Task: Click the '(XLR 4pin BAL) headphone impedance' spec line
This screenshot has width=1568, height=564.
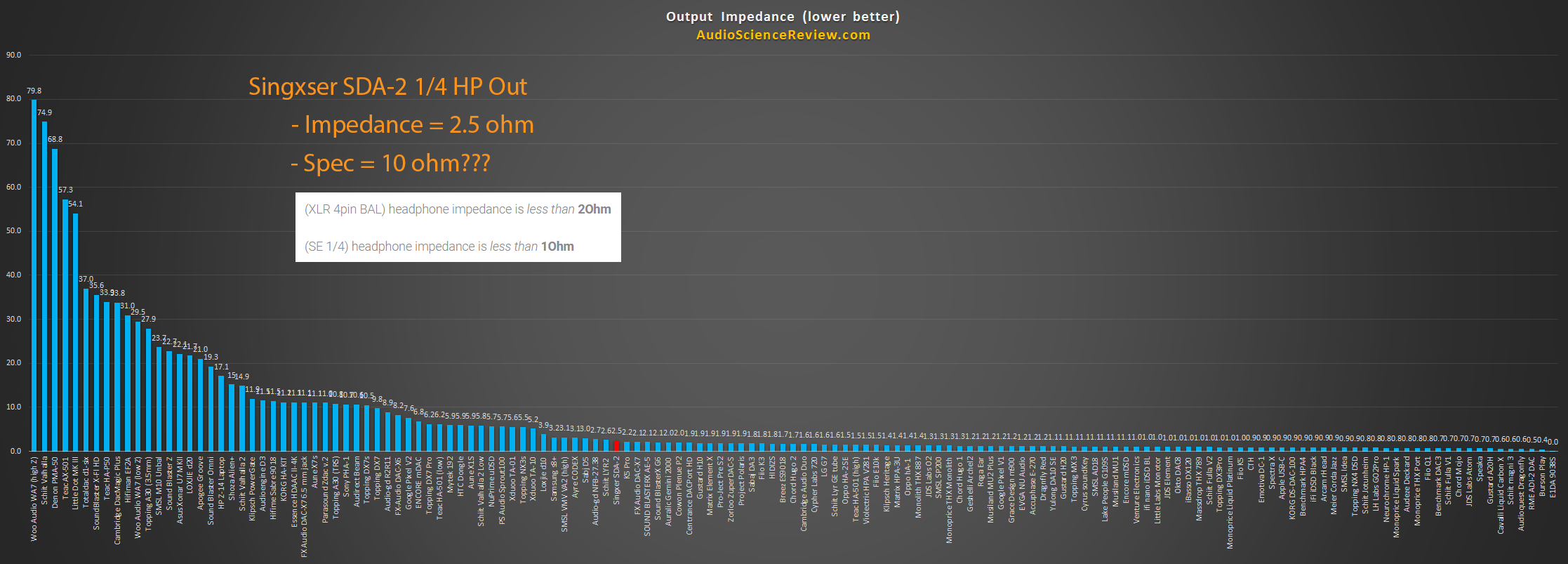Action: tap(458, 209)
